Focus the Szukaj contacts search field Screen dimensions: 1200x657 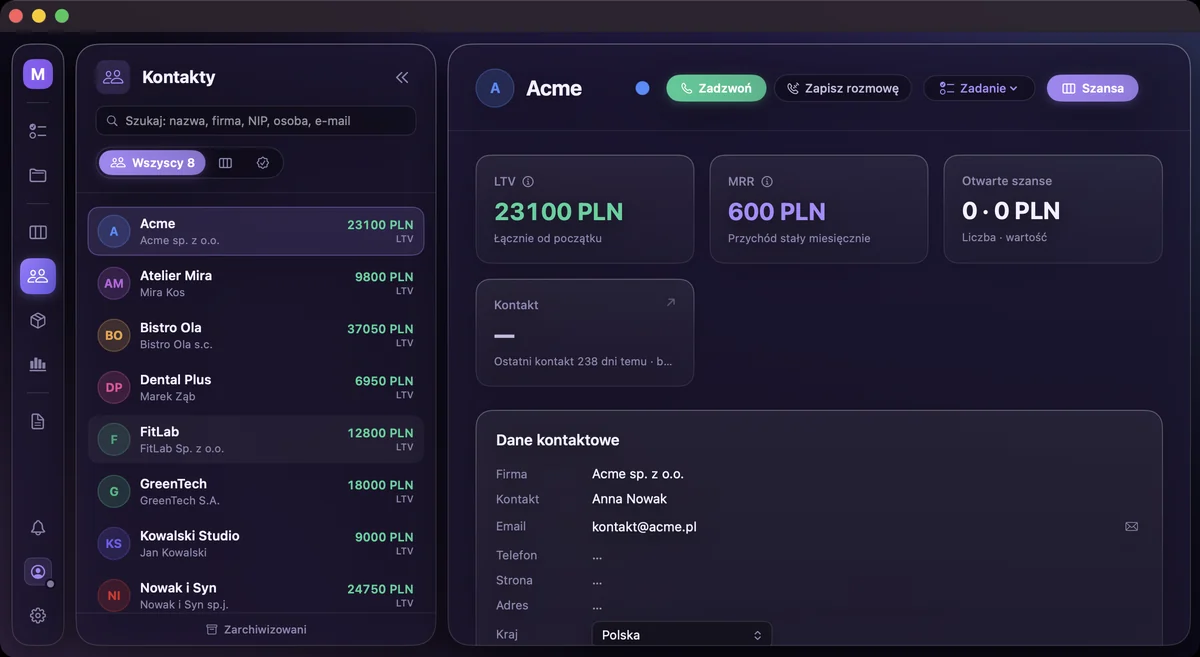click(x=256, y=121)
